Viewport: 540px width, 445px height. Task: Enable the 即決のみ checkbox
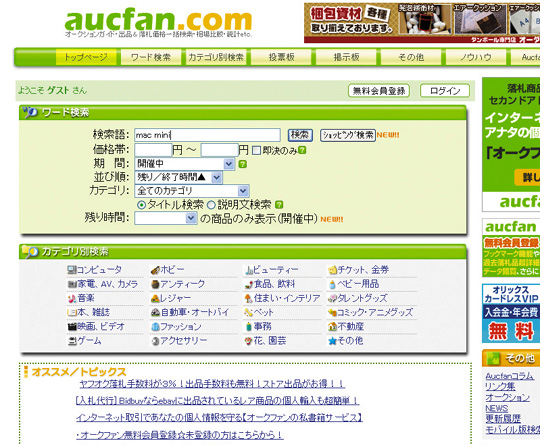[x=256, y=151]
